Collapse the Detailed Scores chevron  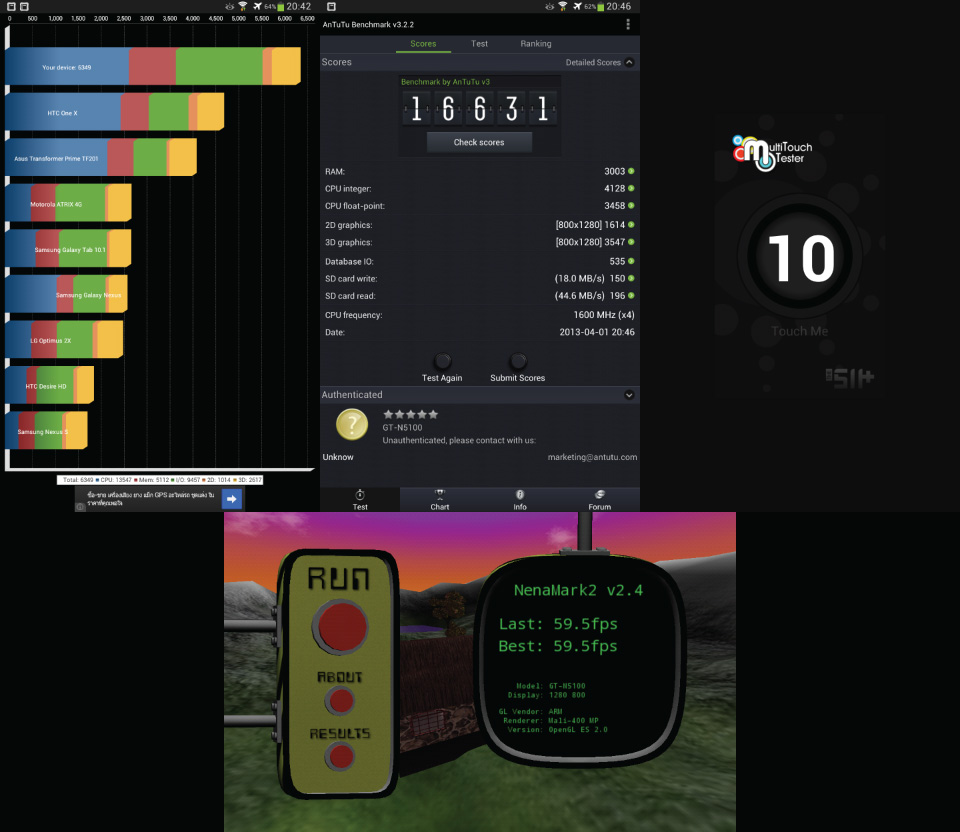629,62
